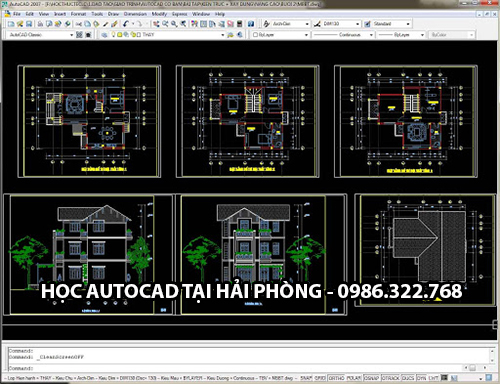Click the Workspace Settings icon

pos(79,35)
